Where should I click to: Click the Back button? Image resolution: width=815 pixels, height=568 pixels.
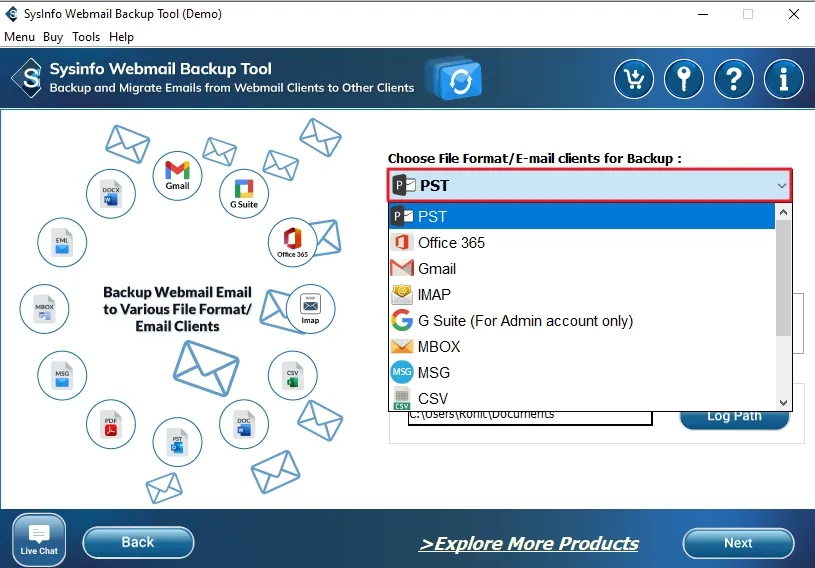[138, 542]
